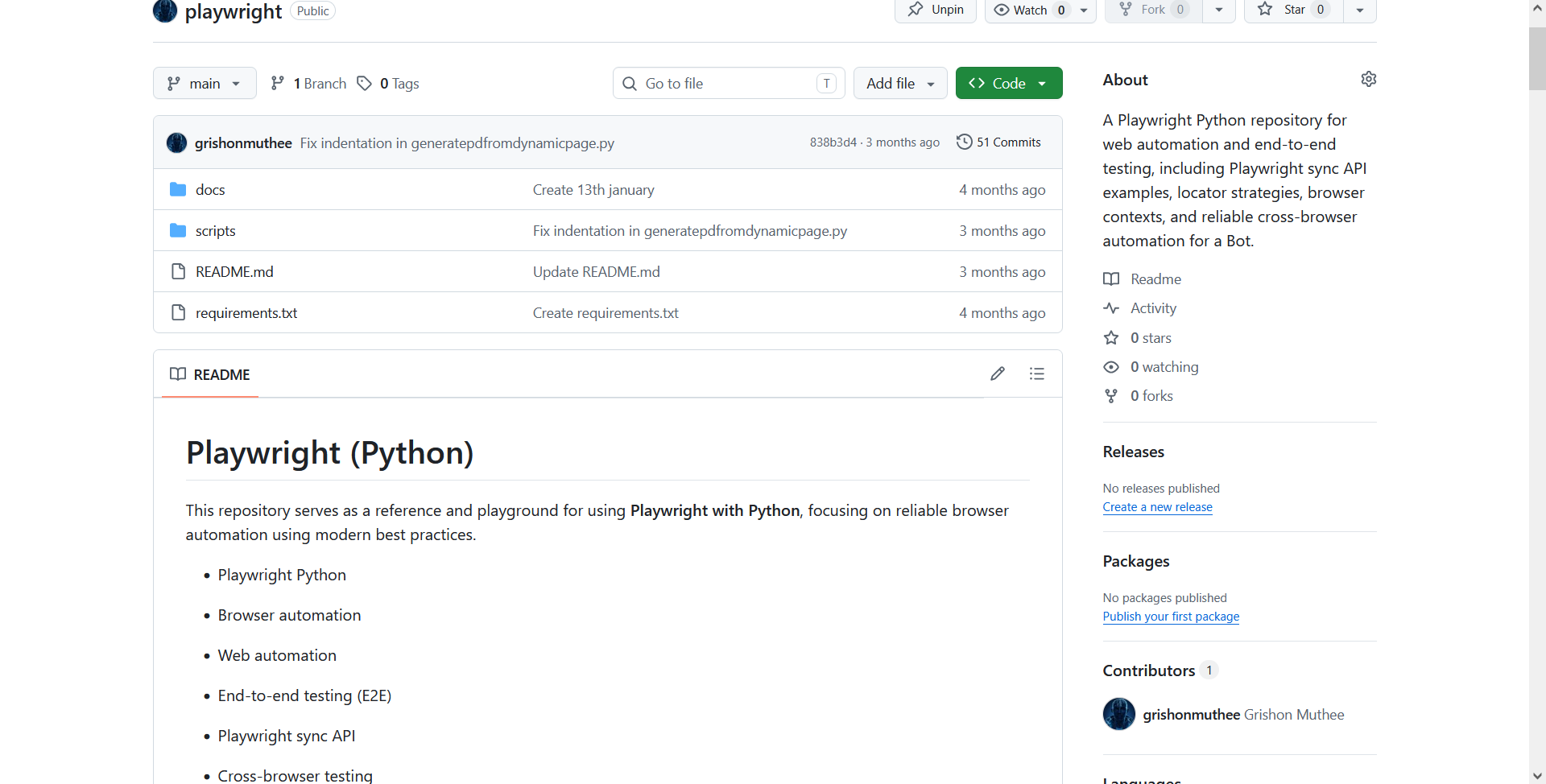Open the green Code dropdown
The height and width of the screenshot is (784, 1546).
tap(1009, 83)
